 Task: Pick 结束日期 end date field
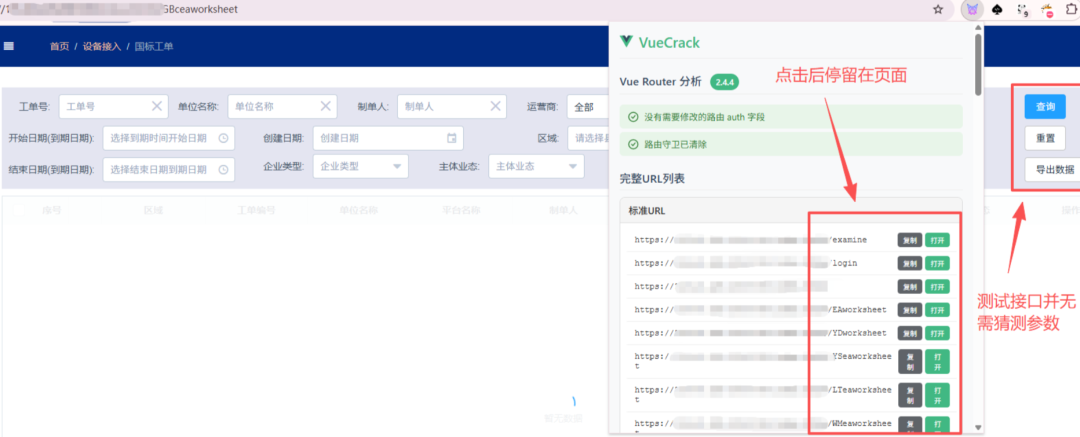click(169, 170)
